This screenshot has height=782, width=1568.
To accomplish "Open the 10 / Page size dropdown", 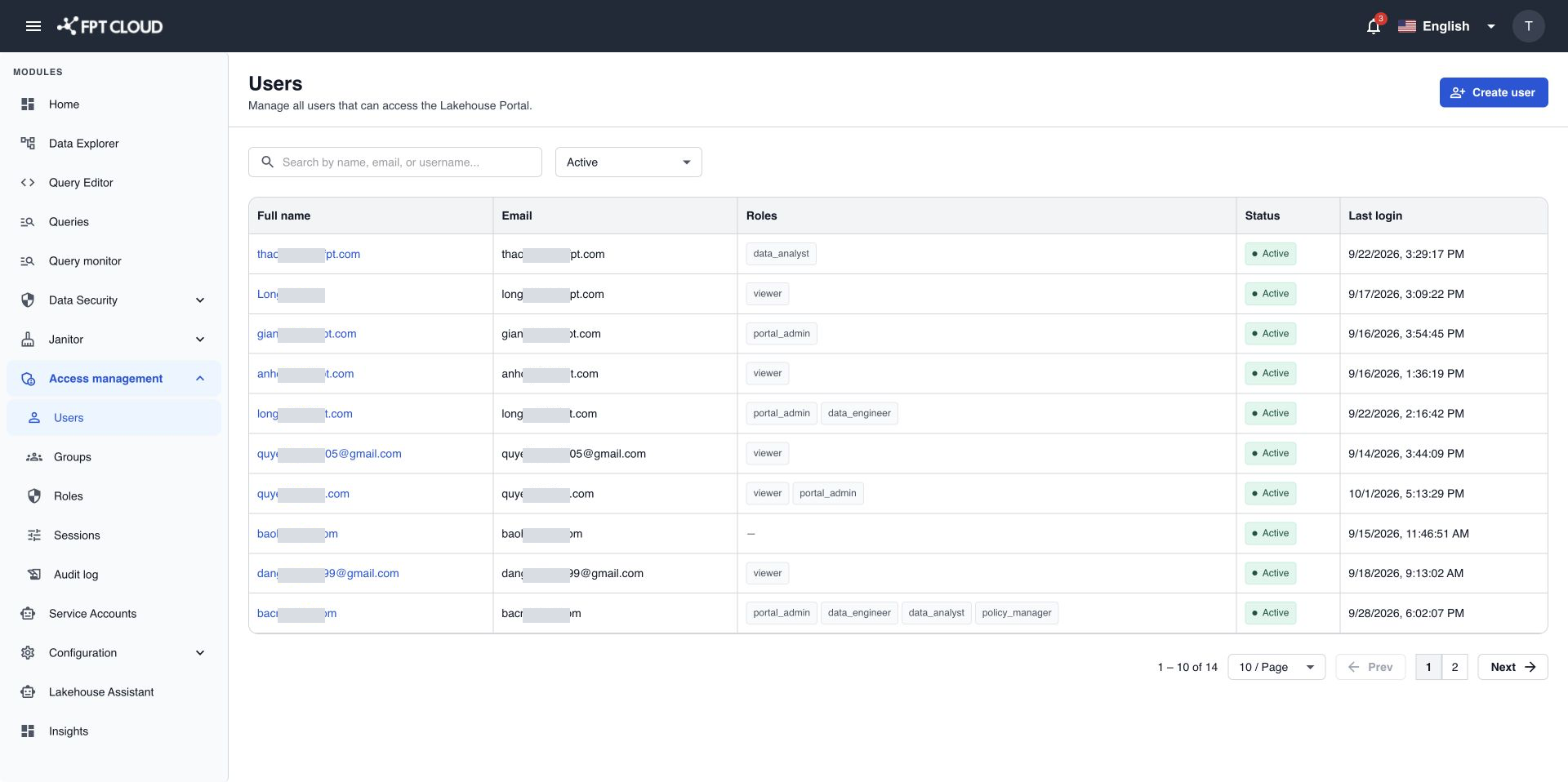I will 1276,667.
